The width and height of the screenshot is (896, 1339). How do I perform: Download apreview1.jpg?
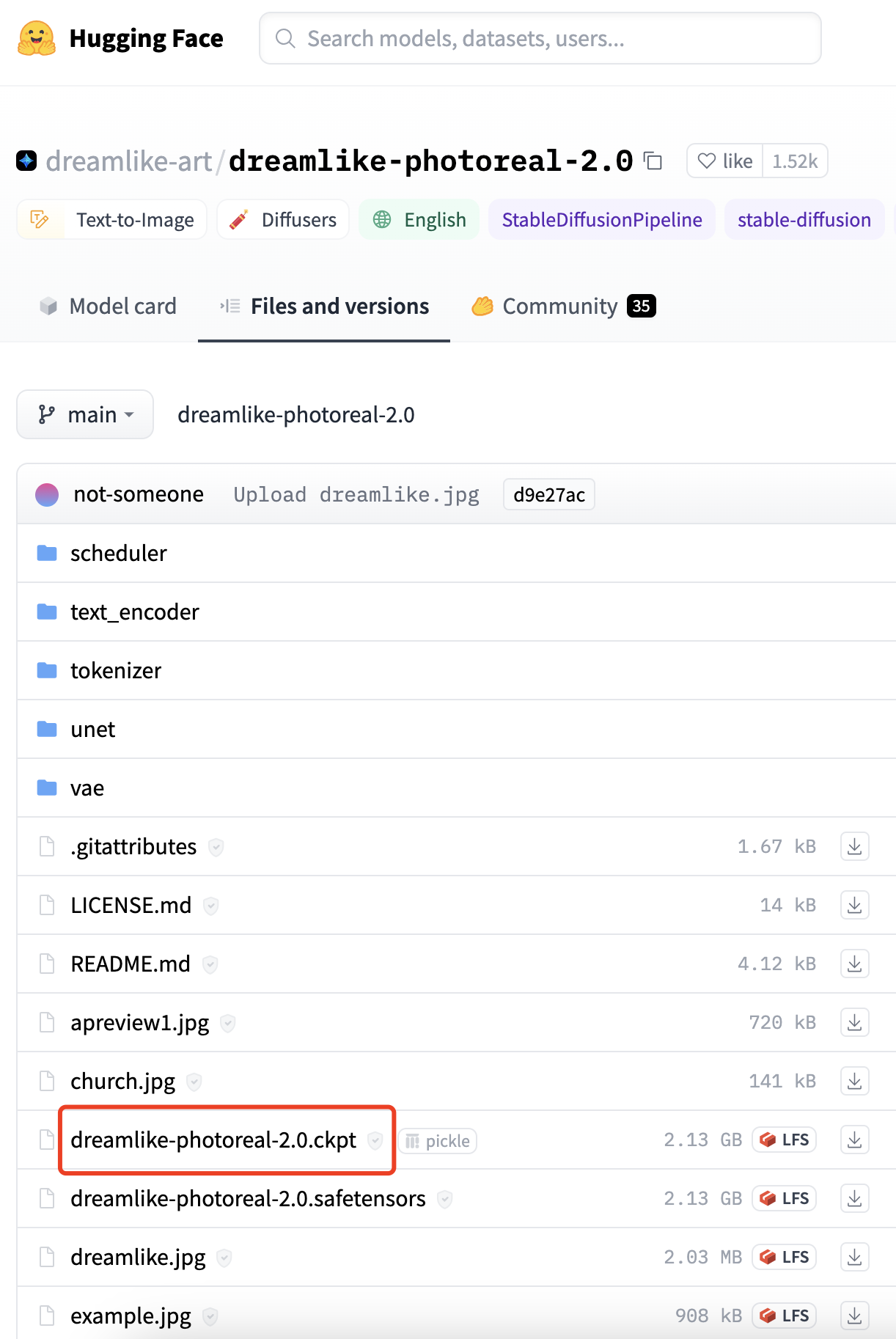coord(854,1022)
